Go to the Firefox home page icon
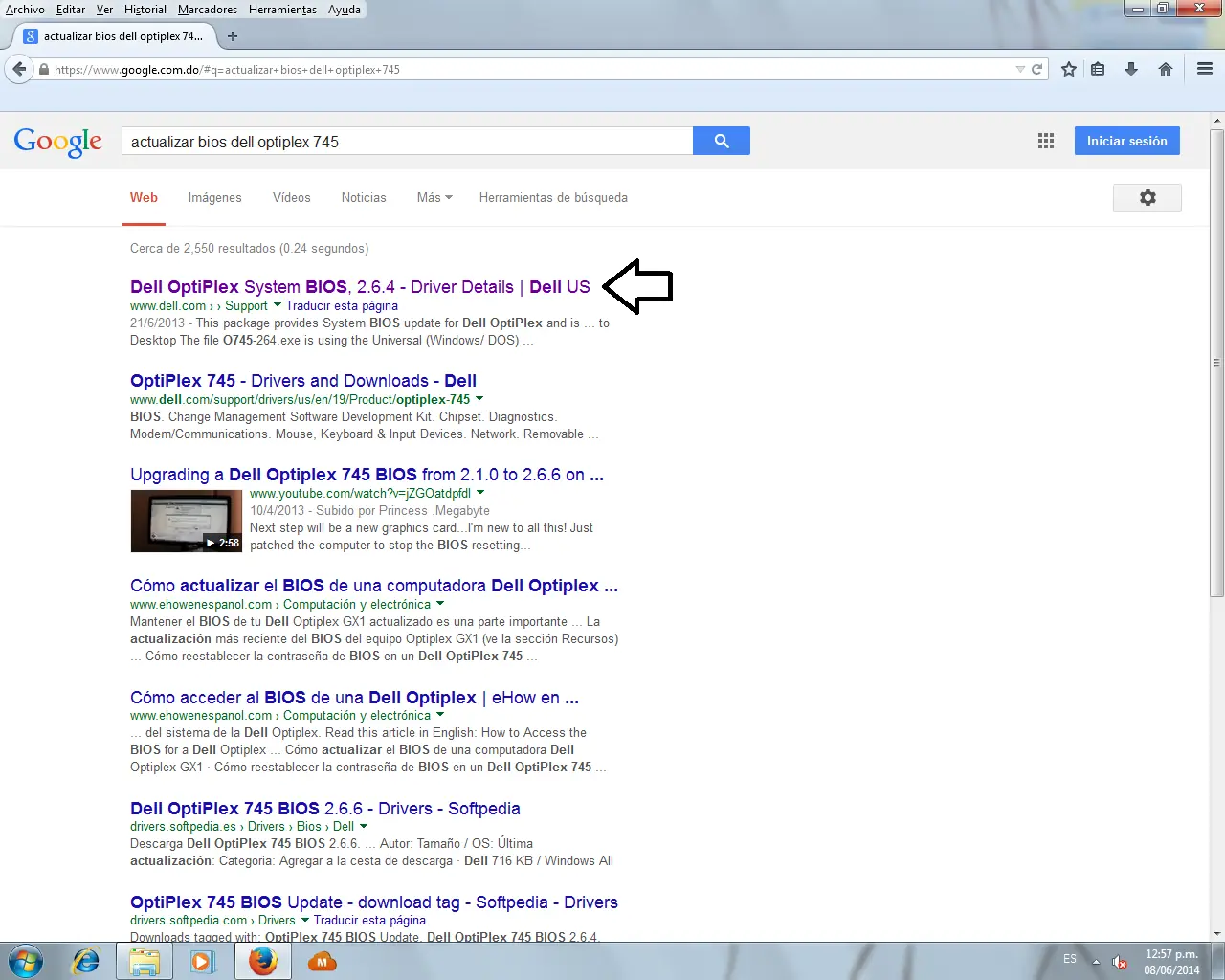 [1166, 69]
